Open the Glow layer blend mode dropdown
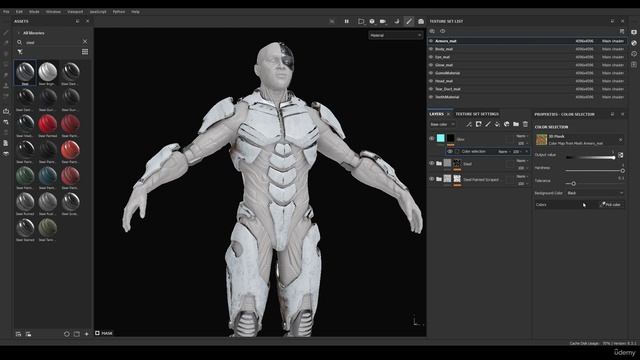This screenshot has height=360, width=640. (x=522, y=136)
